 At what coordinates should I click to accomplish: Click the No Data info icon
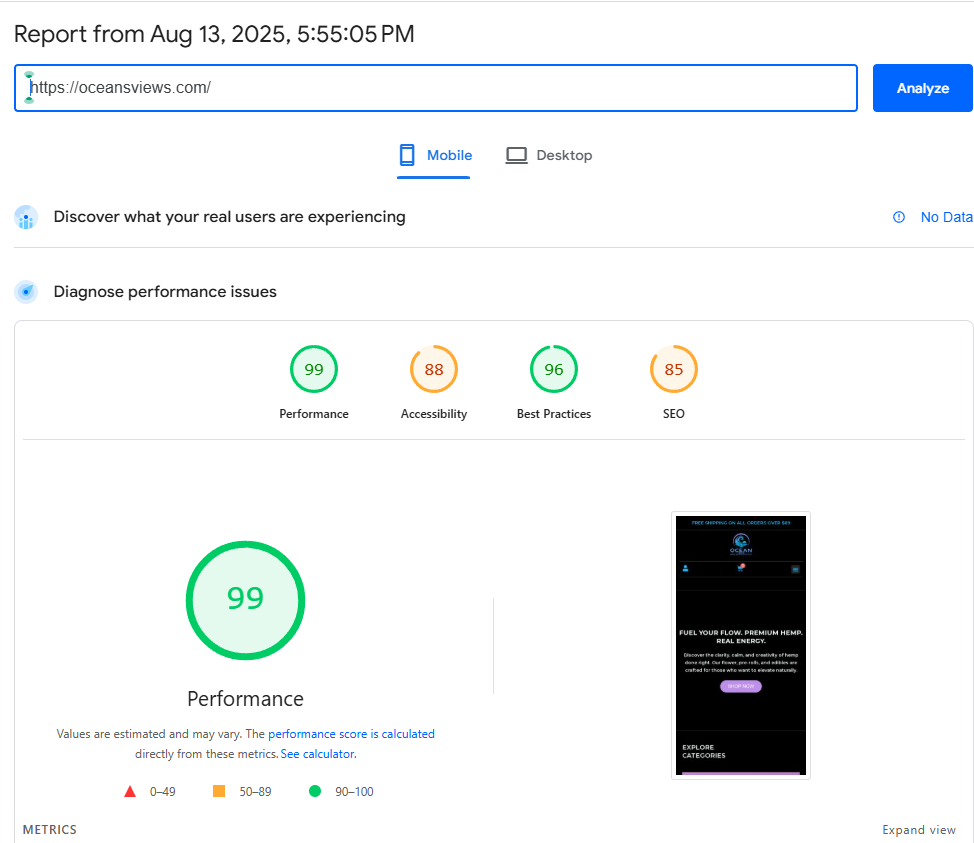tap(898, 217)
